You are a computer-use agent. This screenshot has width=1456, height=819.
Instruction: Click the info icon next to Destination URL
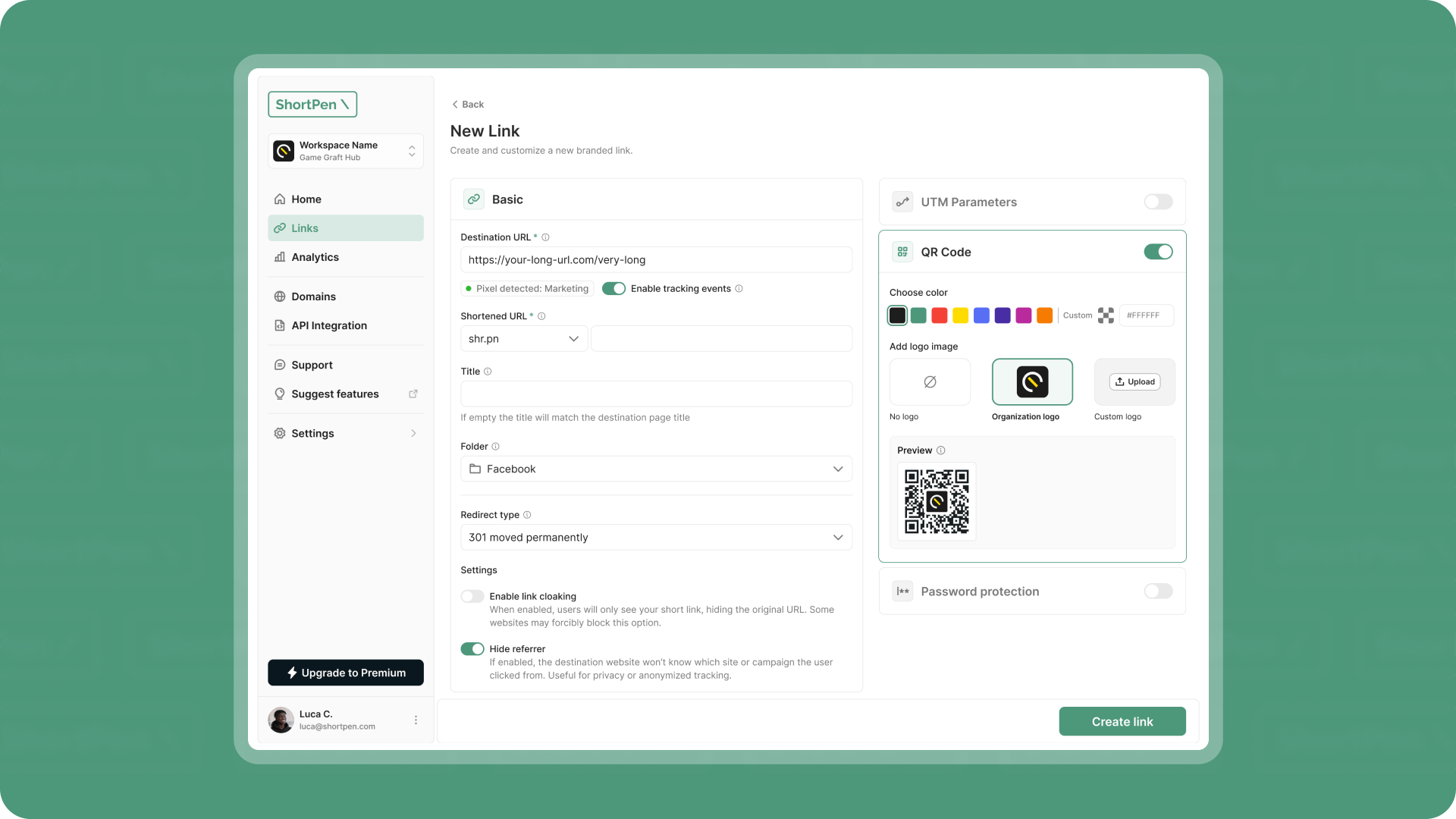click(545, 237)
